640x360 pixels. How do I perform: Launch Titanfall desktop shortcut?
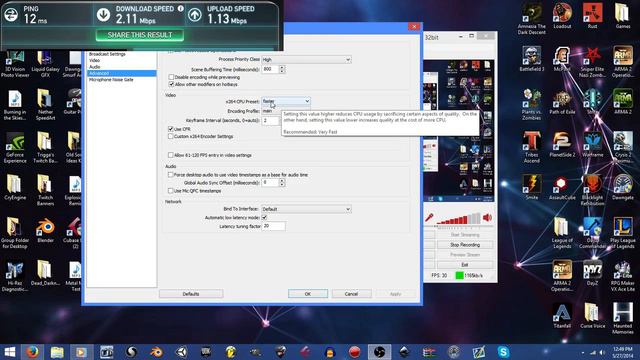562,316
